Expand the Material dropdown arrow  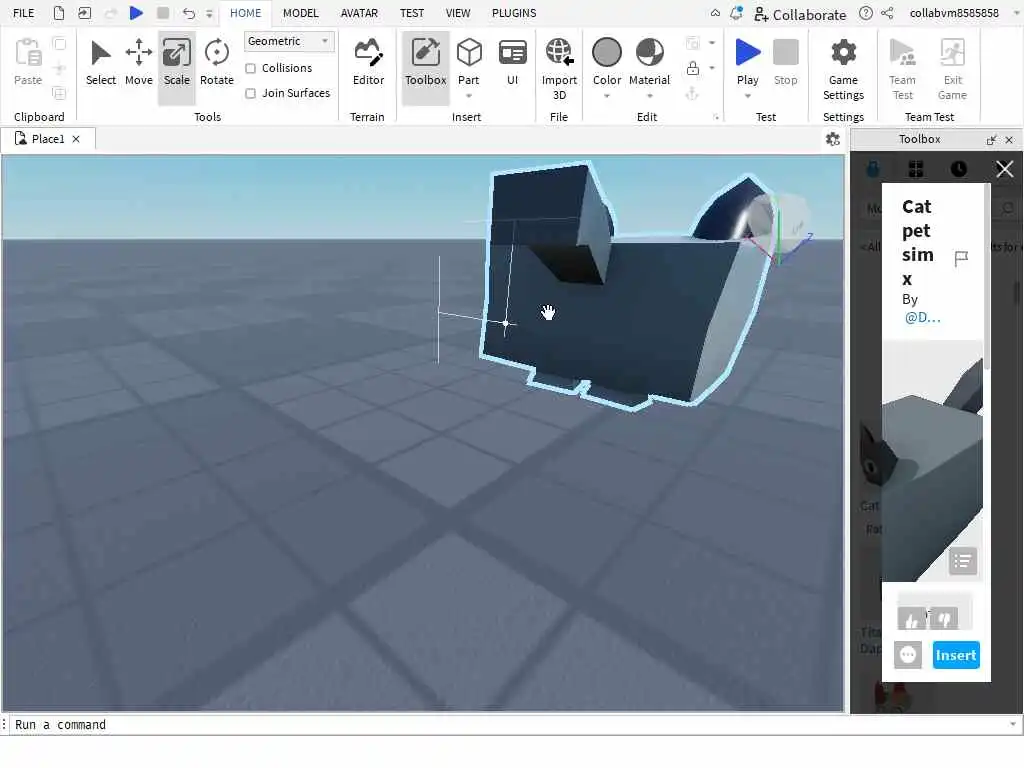tap(649, 96)
